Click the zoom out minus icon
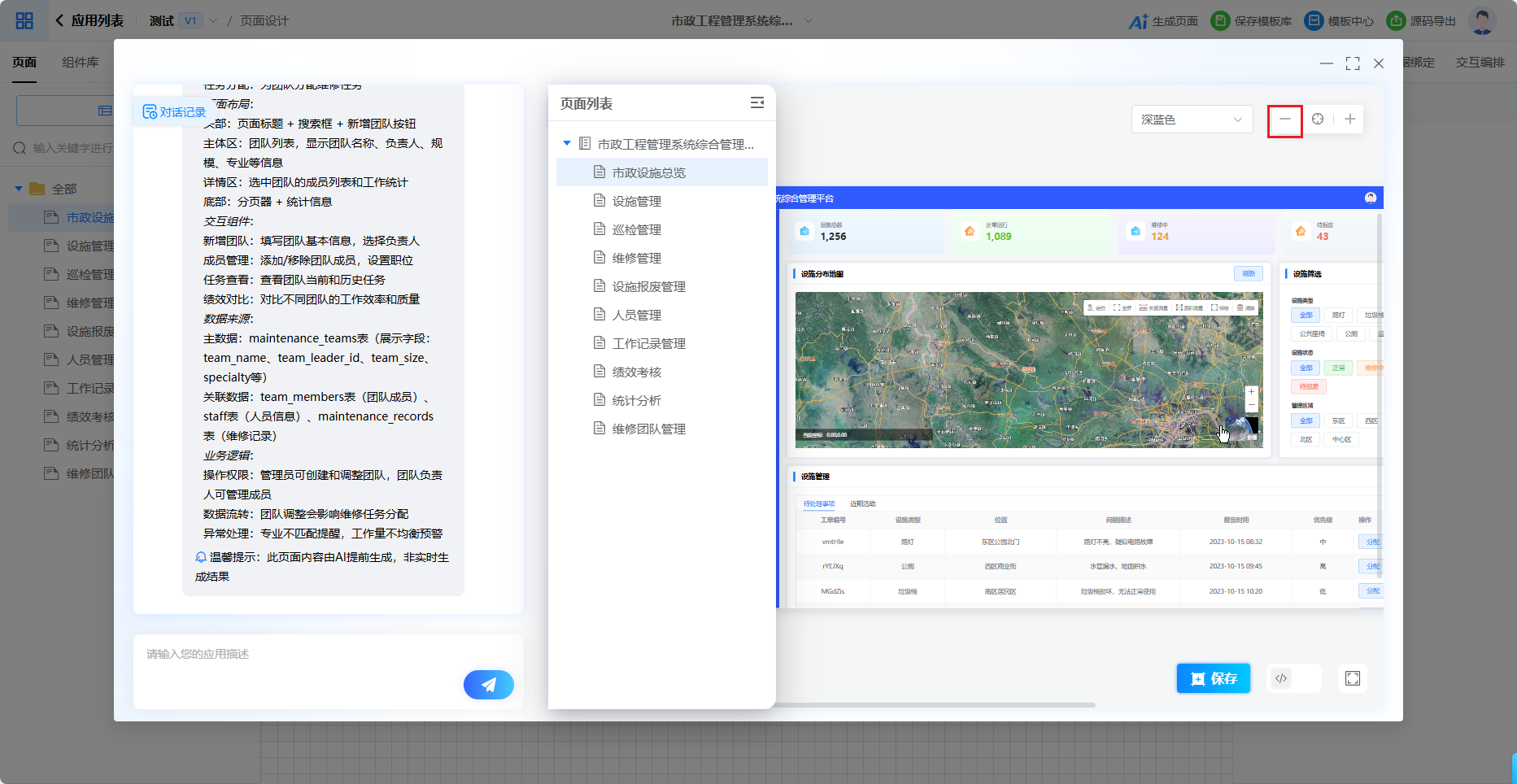This screenshot has height=784, width=1517. point(1284,120)
